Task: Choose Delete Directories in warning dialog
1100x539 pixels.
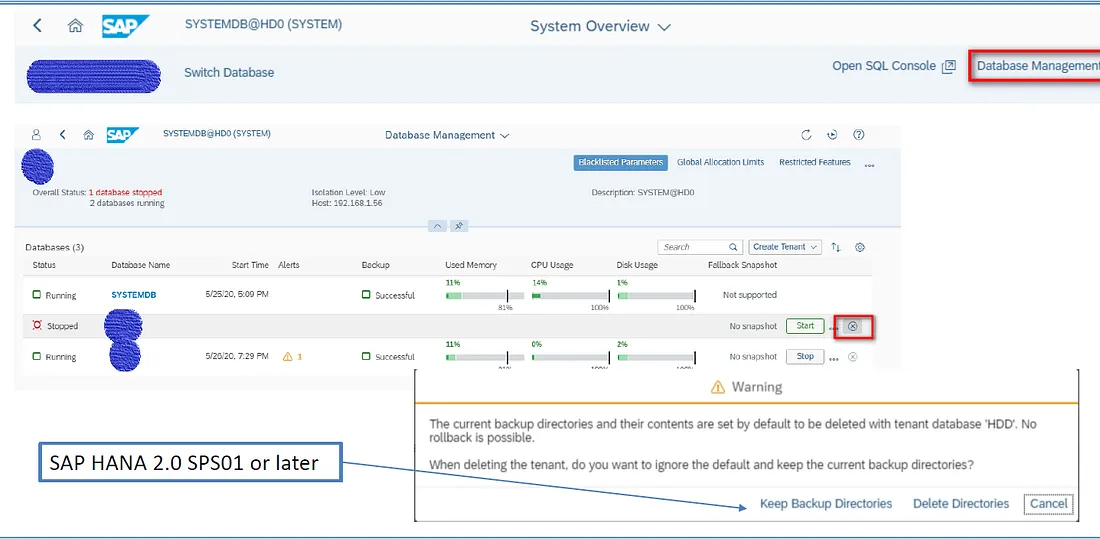Action: 960,504
